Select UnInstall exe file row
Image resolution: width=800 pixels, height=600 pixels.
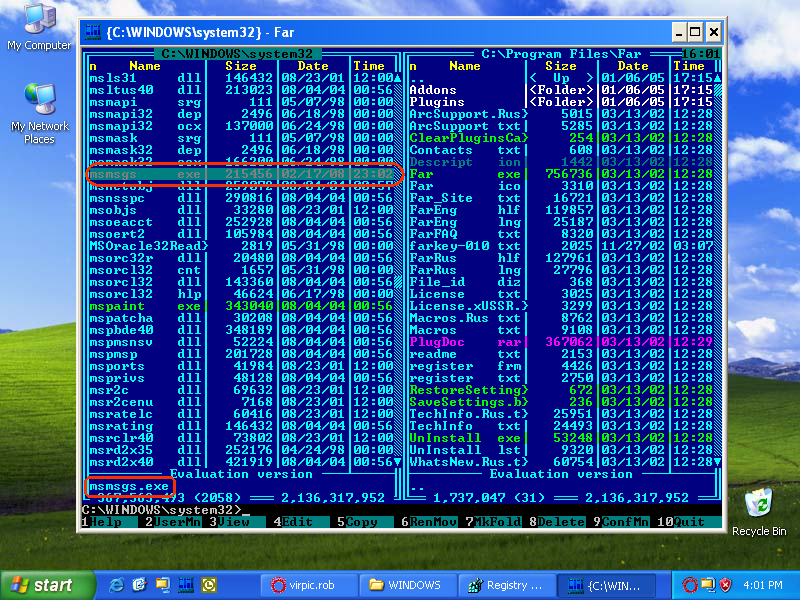coord(561,438)
